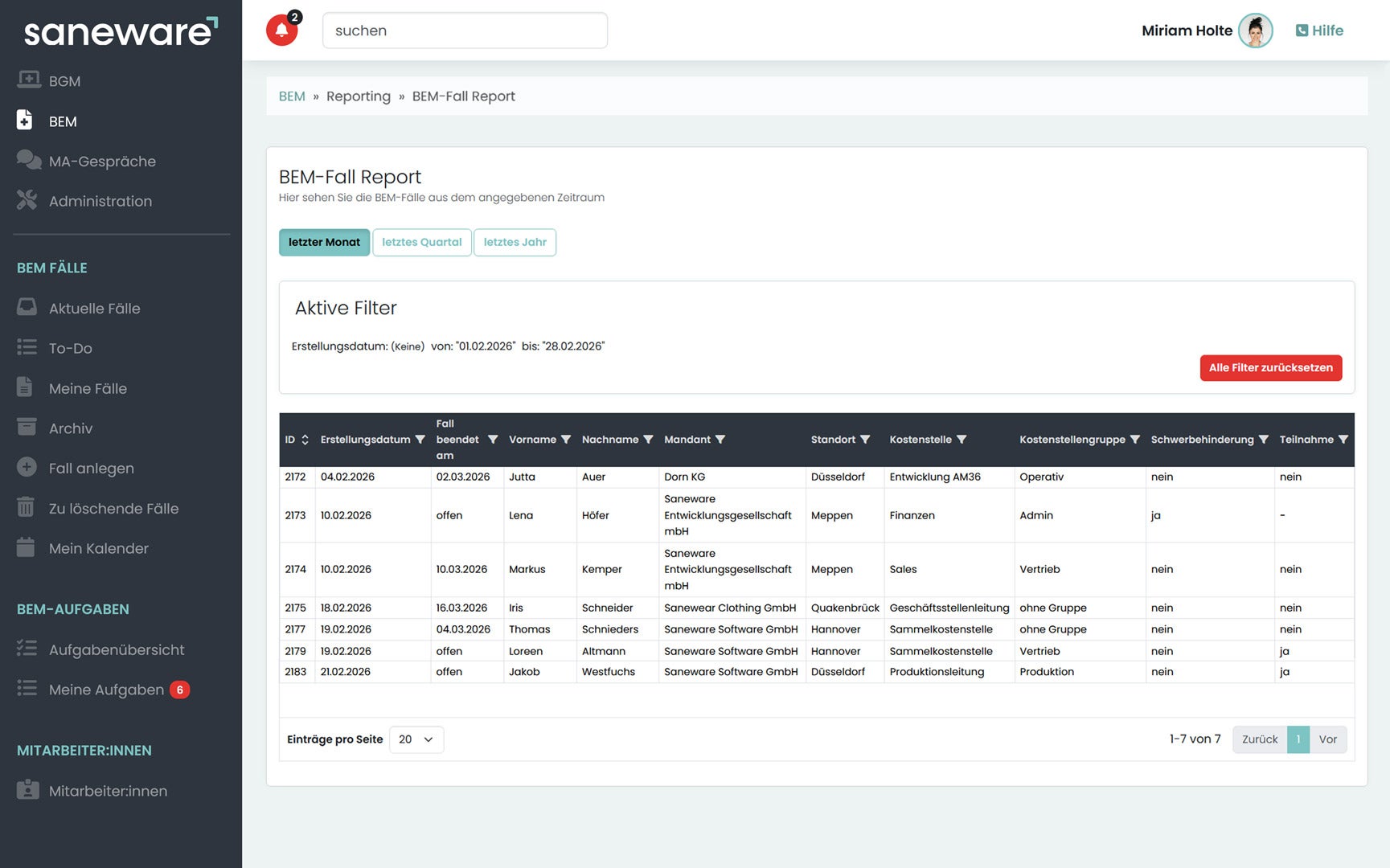Click the Fall anlegen plus icon
The width and height of the screenshot is (1390, 868).
point(27,468)
